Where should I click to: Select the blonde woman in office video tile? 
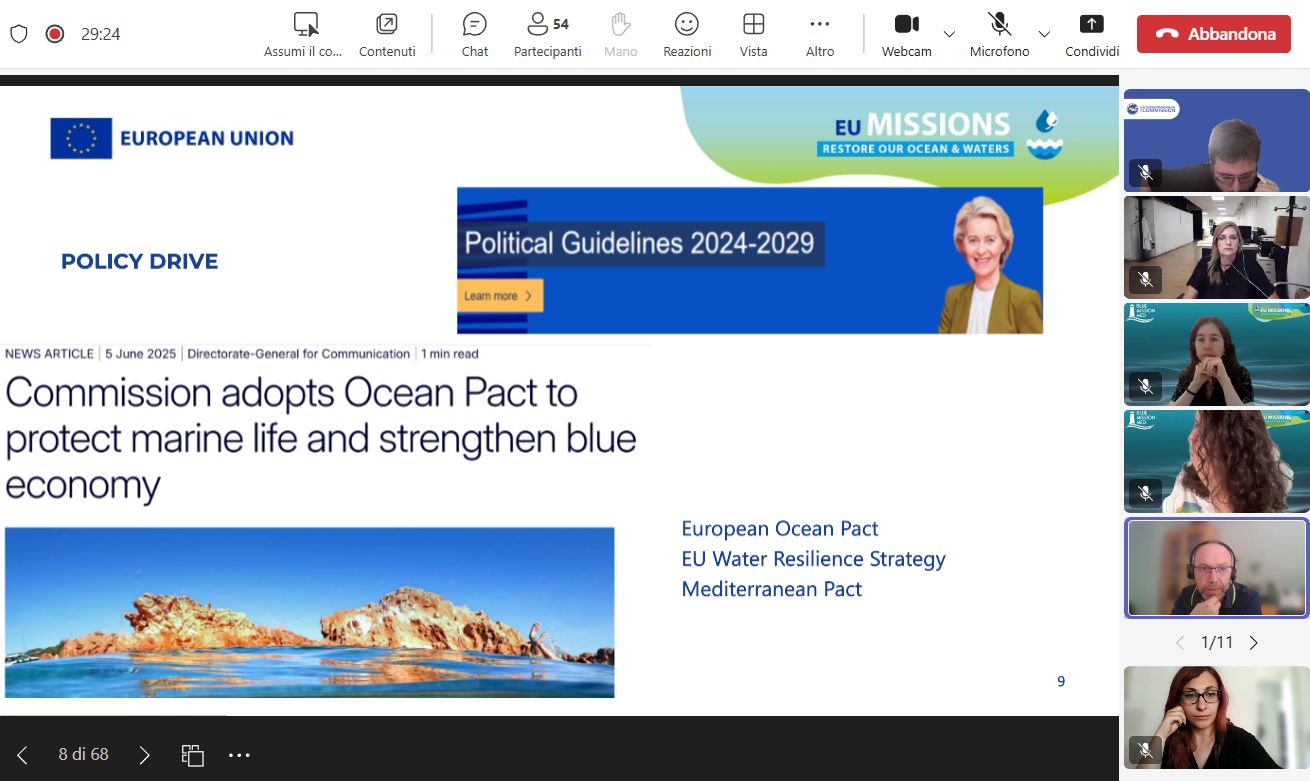coord(1217,247)
